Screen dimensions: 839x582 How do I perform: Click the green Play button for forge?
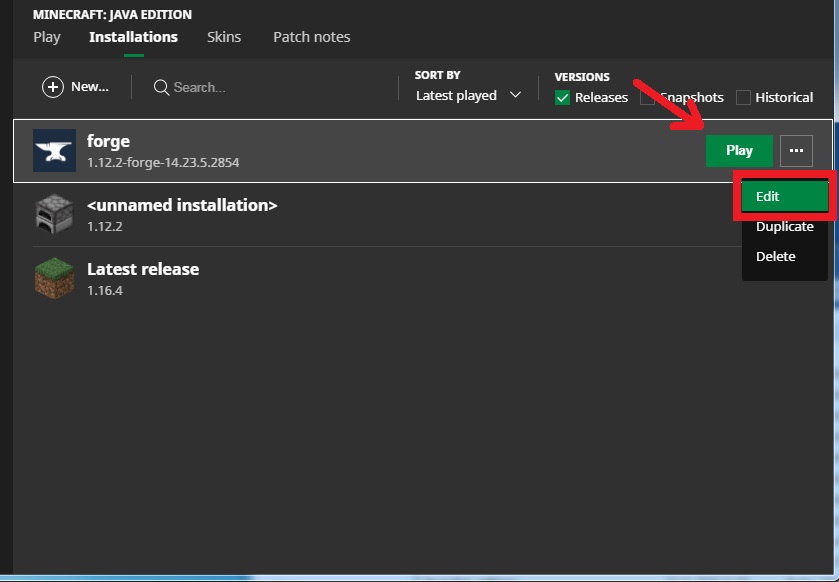pyautogui.click(x=739, y=151)
